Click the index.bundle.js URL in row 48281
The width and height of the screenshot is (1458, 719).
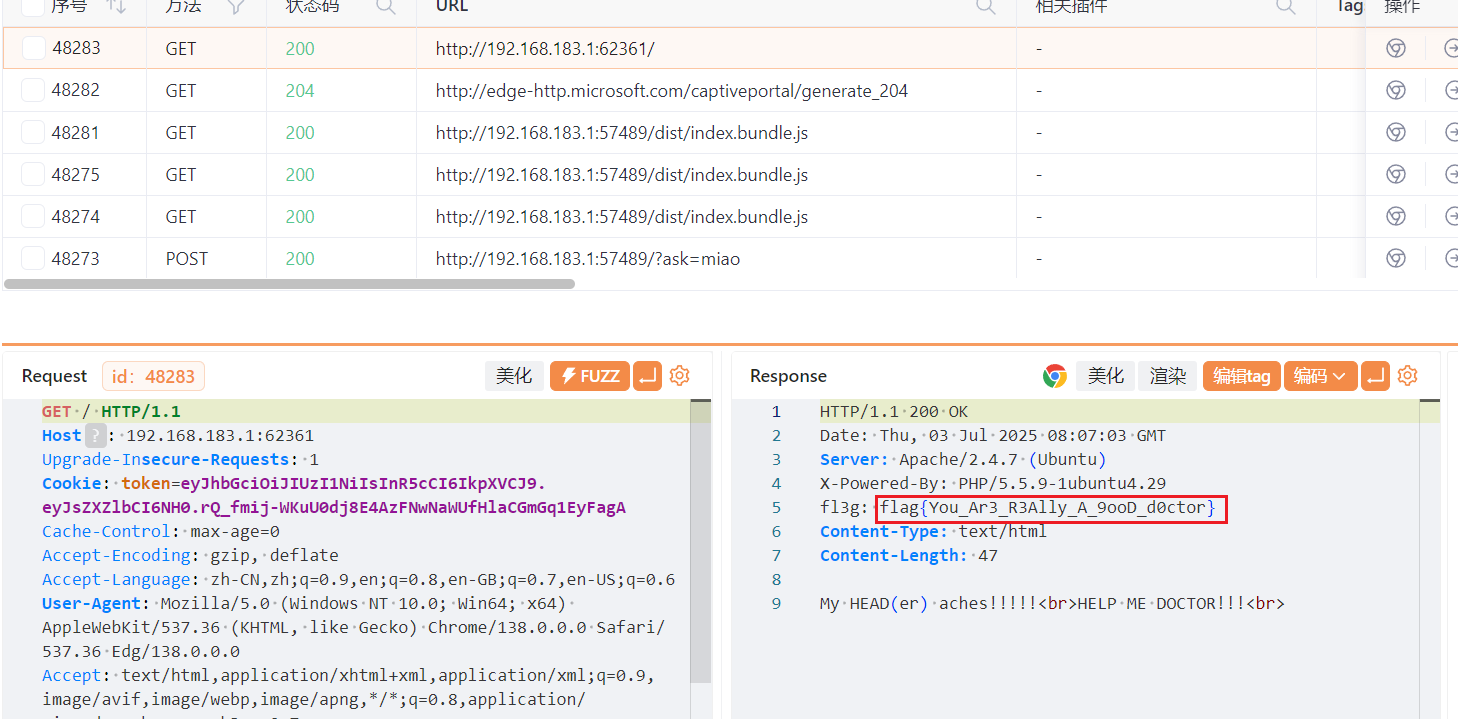(622, 132)
